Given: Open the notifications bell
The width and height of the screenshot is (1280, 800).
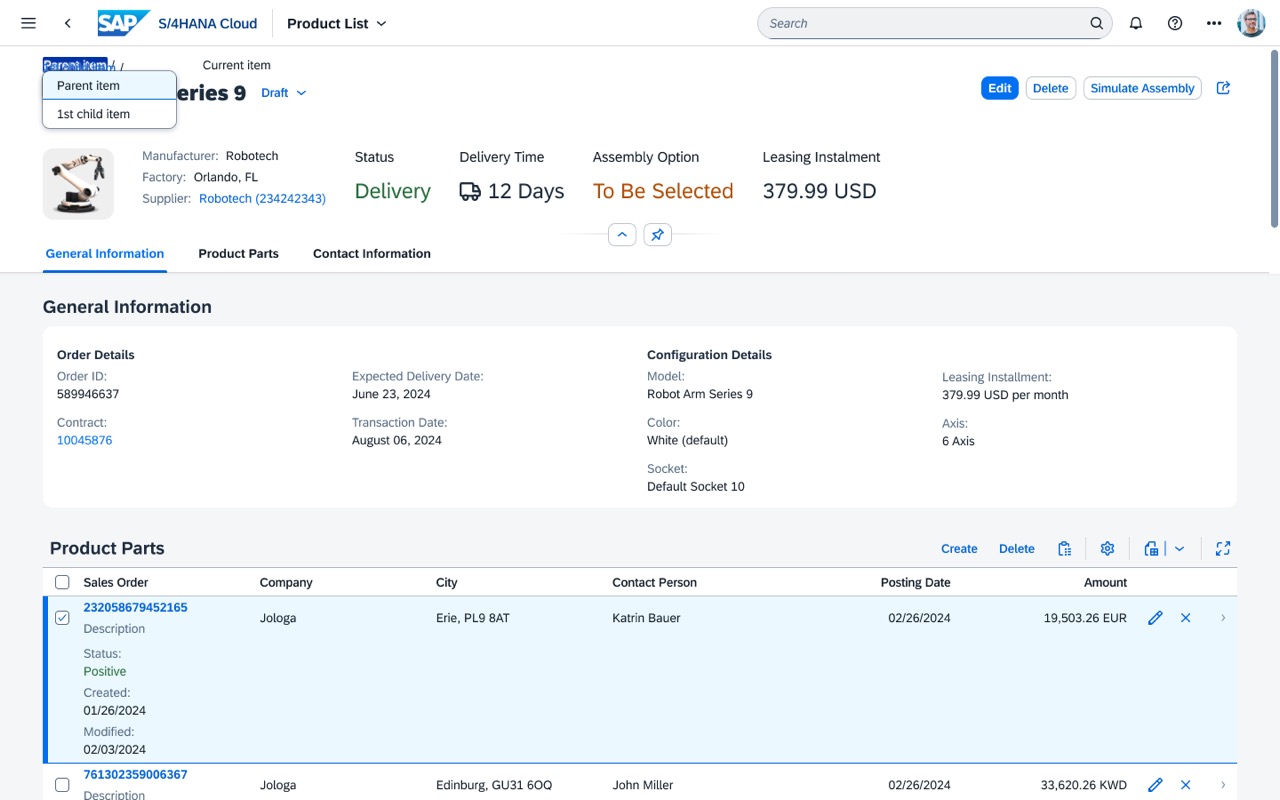Looking at the screenshot, I should [x=1136, y=23].
